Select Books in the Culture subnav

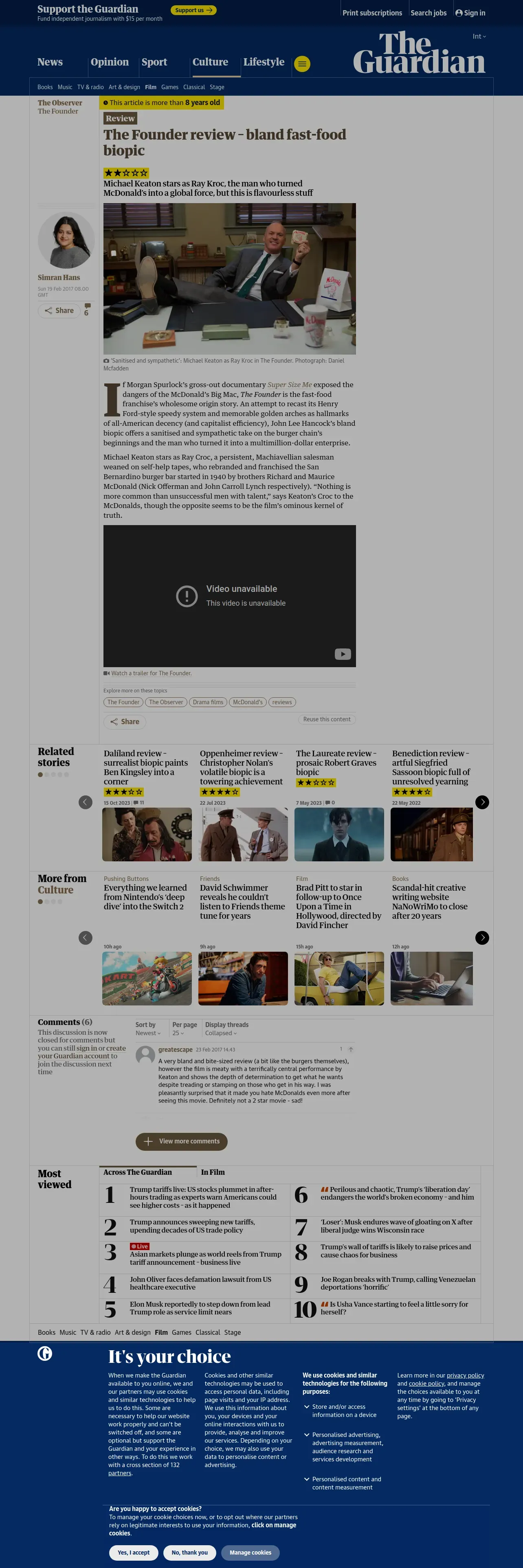point(45,87)
